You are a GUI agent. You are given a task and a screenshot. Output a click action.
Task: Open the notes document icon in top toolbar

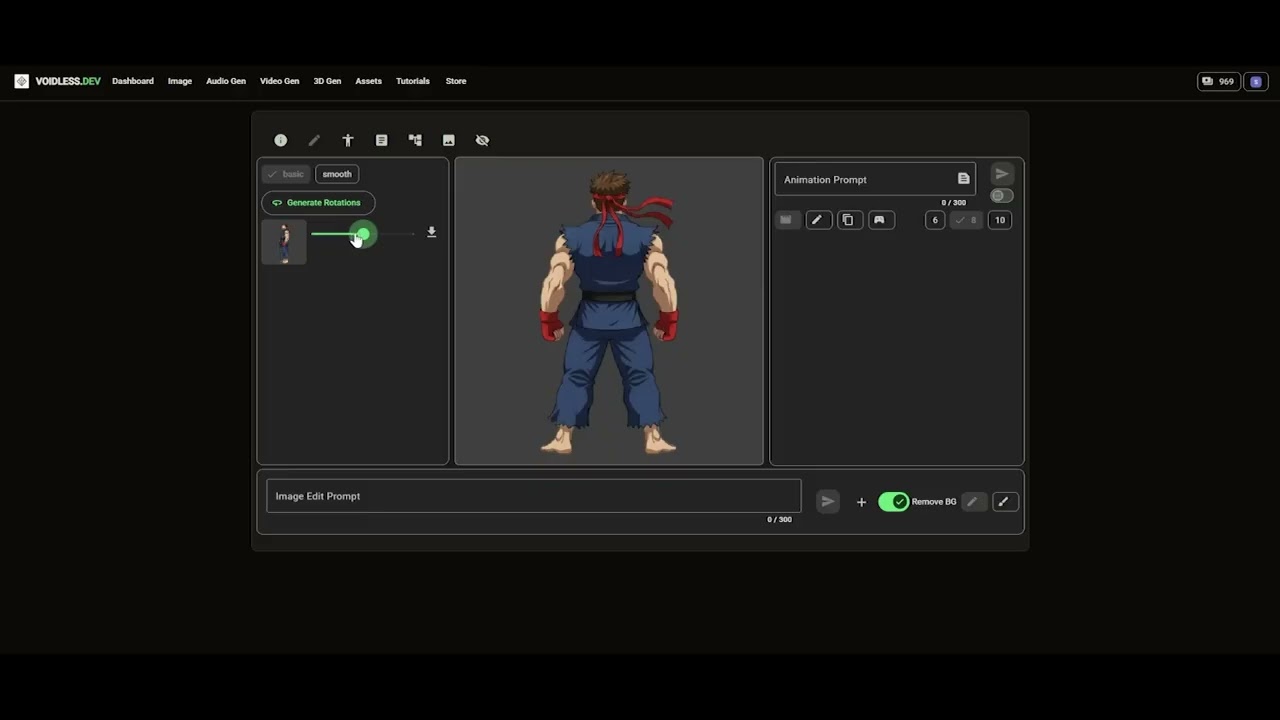pos(381,141)
